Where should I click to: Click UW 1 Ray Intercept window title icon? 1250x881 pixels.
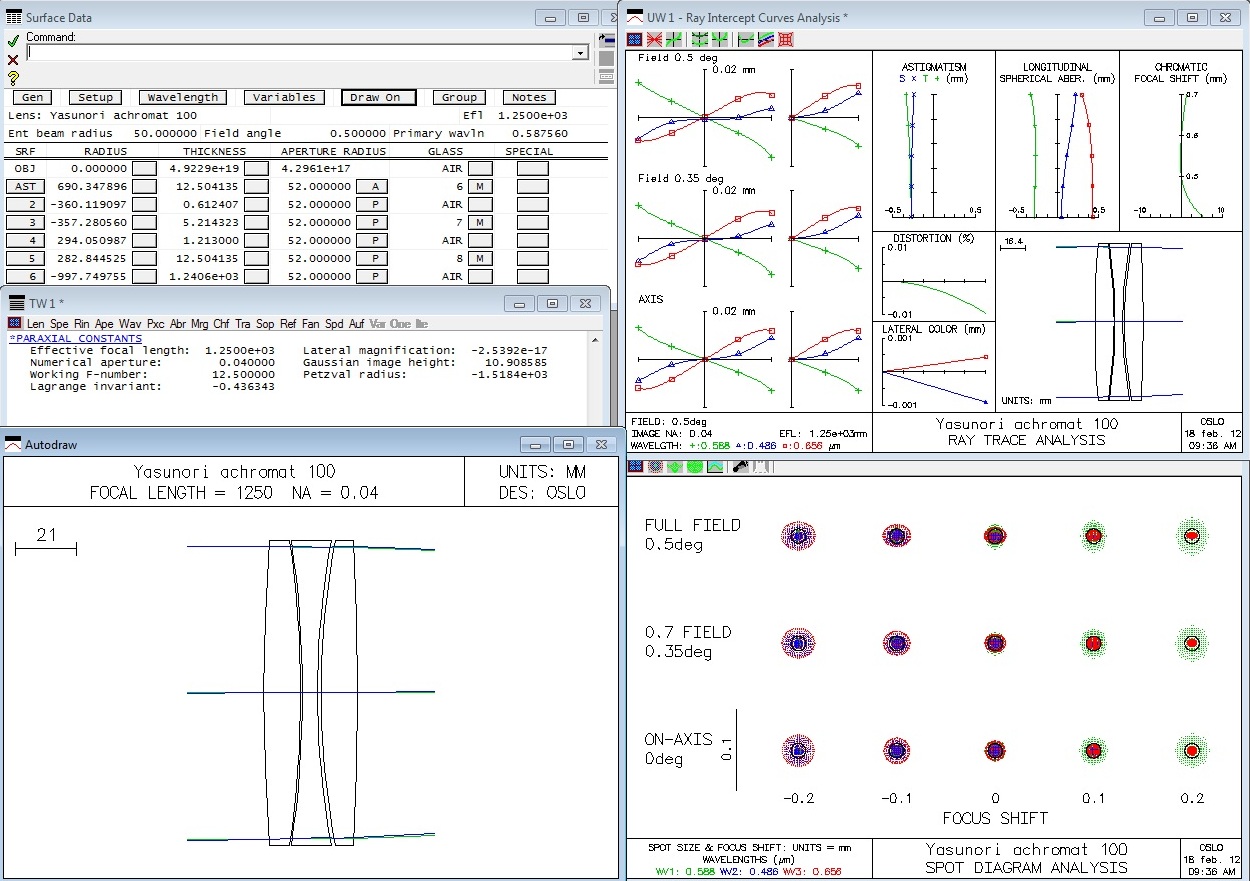[634, 17]
